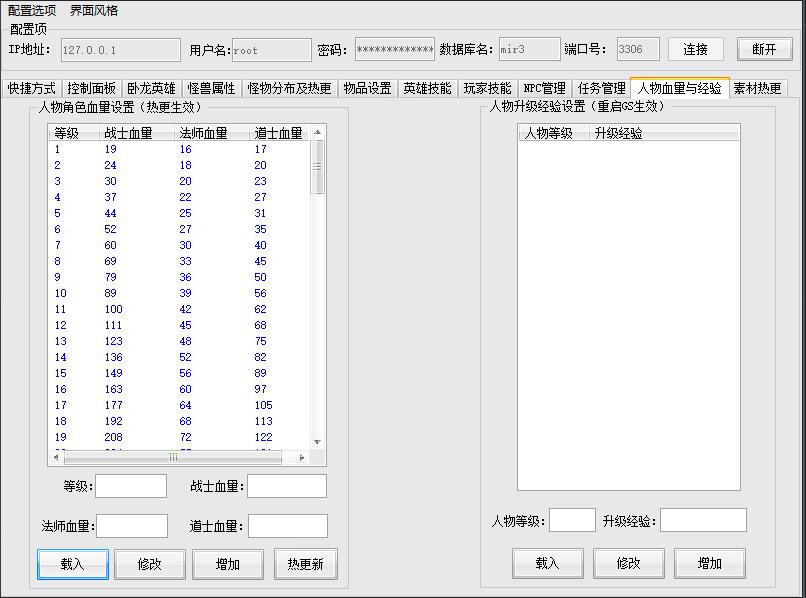
Task: Open the 怪物分布及热更 tab
Action: 289,89
